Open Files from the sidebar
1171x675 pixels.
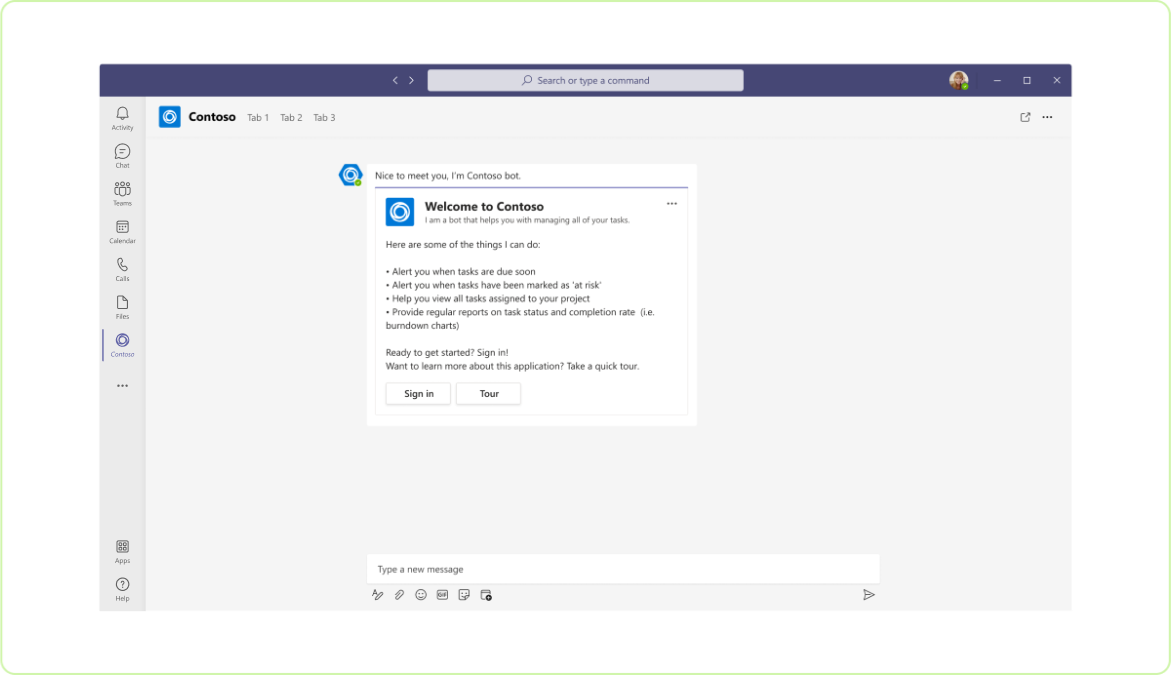point(122,308)
